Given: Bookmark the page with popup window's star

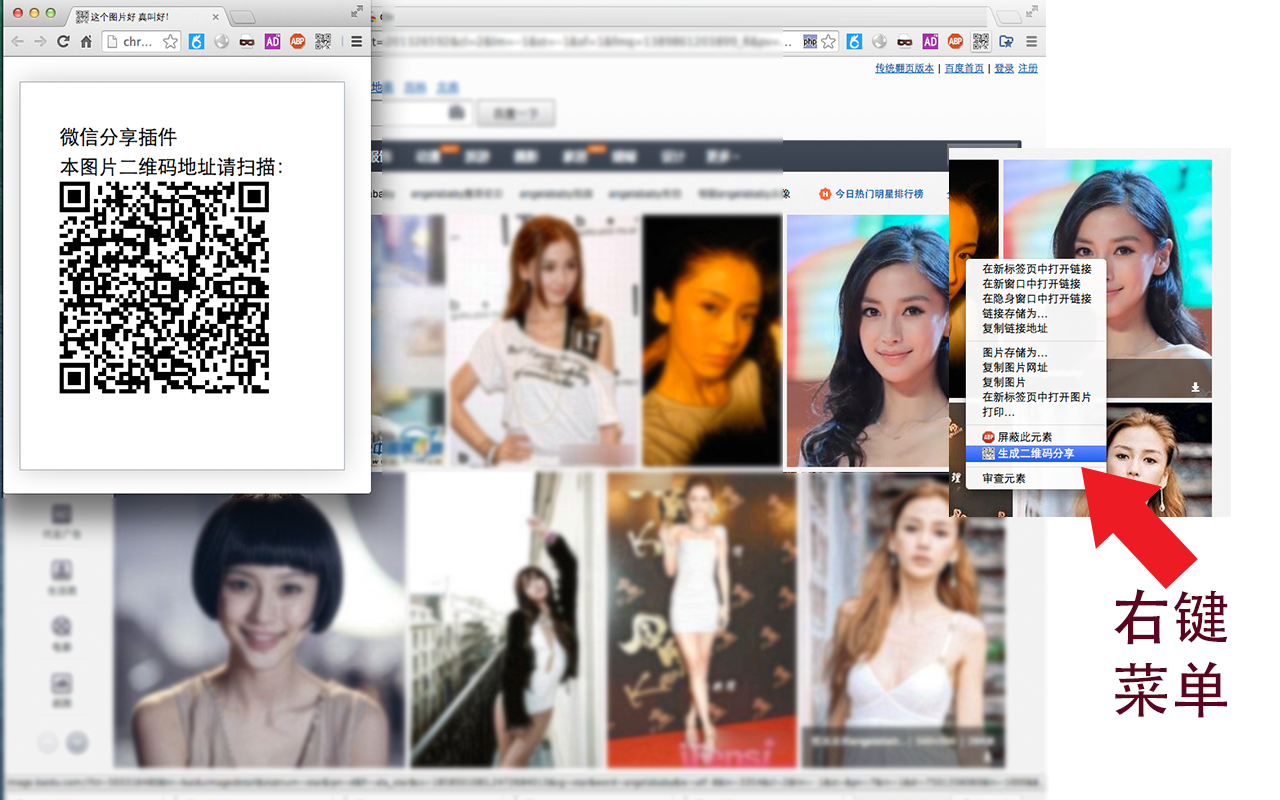Looking at the screenshot, I should (170, 42).
